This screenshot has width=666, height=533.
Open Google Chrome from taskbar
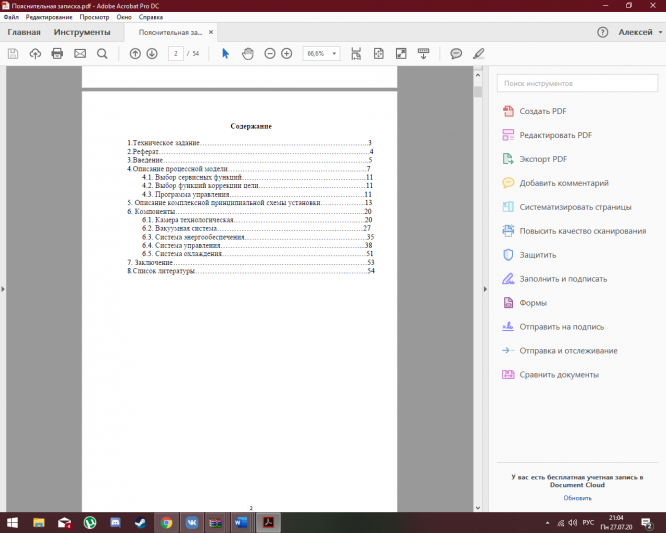(166, 523)
